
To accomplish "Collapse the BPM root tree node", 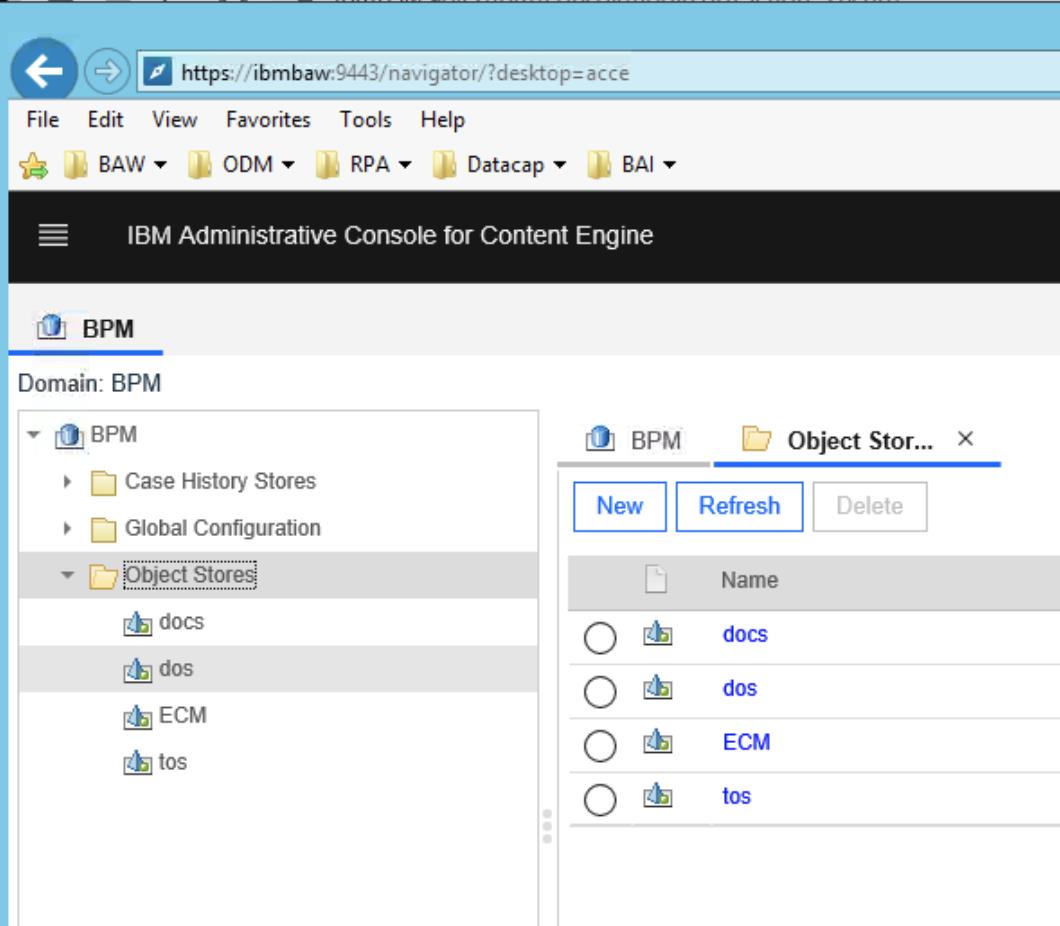I will [x=34, y=434].
